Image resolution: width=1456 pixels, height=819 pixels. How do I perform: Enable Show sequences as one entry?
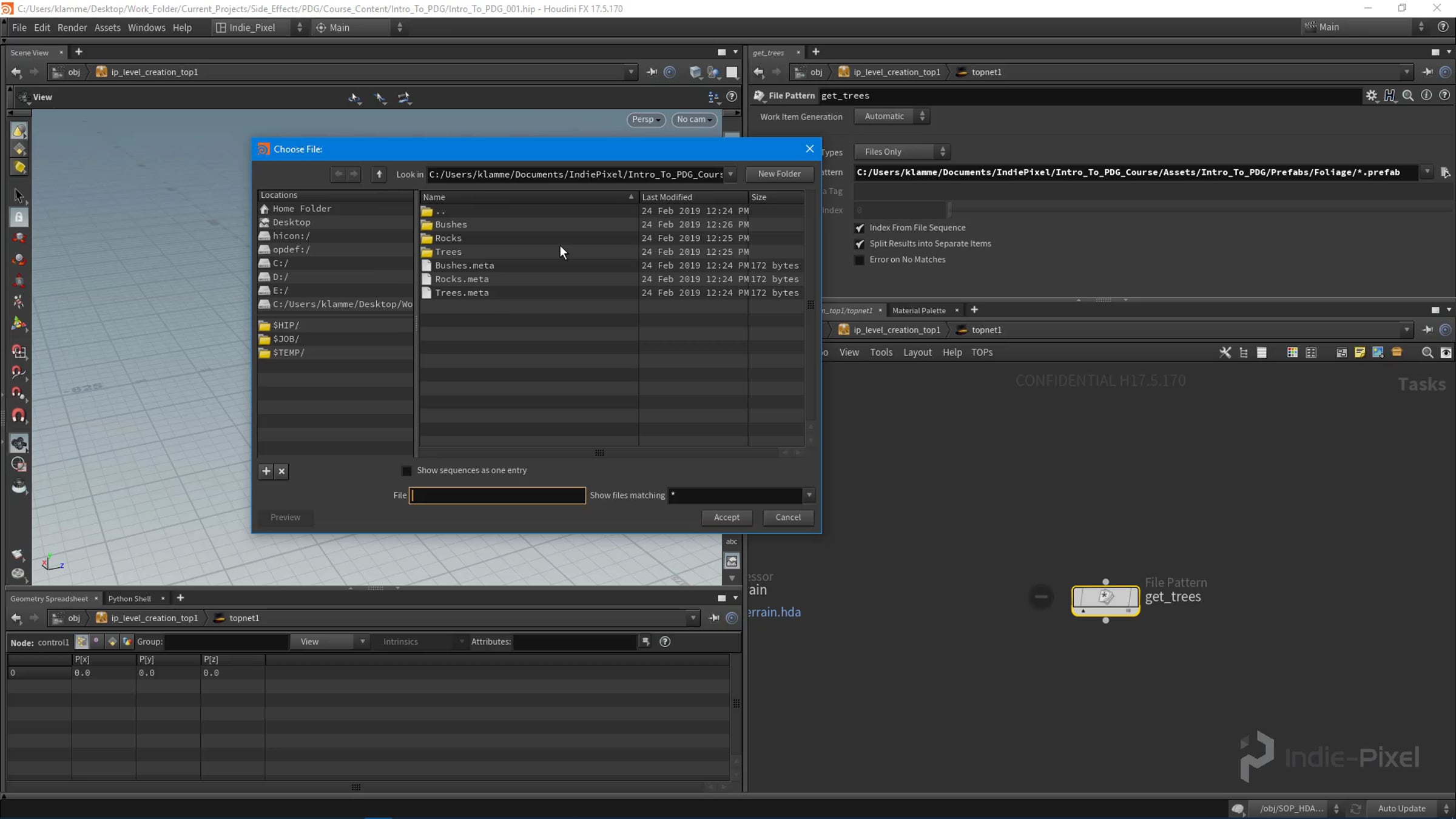[407, 471]
